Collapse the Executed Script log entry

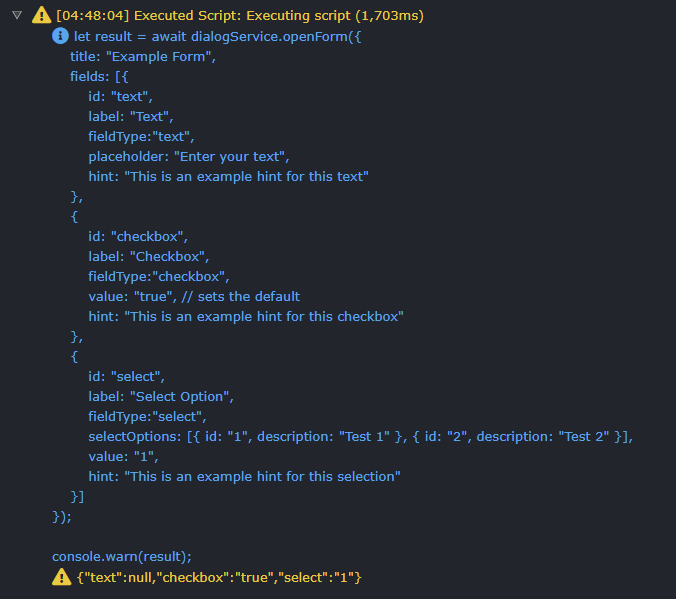tap(17, 16)
